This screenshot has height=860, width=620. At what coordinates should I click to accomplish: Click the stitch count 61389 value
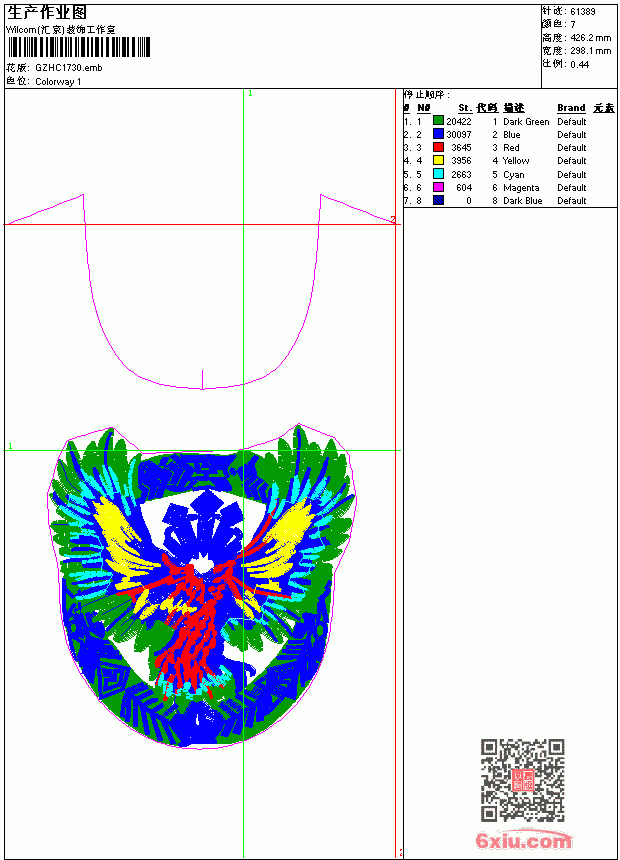583,12
